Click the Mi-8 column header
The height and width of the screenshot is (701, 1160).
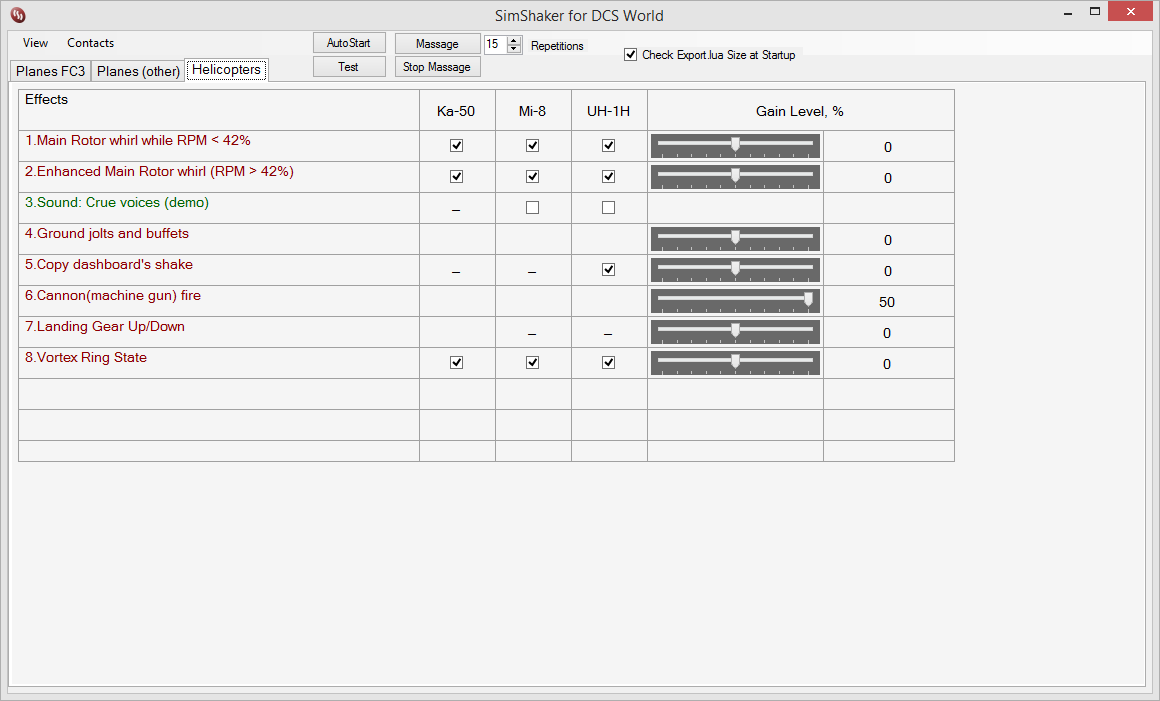532,112
